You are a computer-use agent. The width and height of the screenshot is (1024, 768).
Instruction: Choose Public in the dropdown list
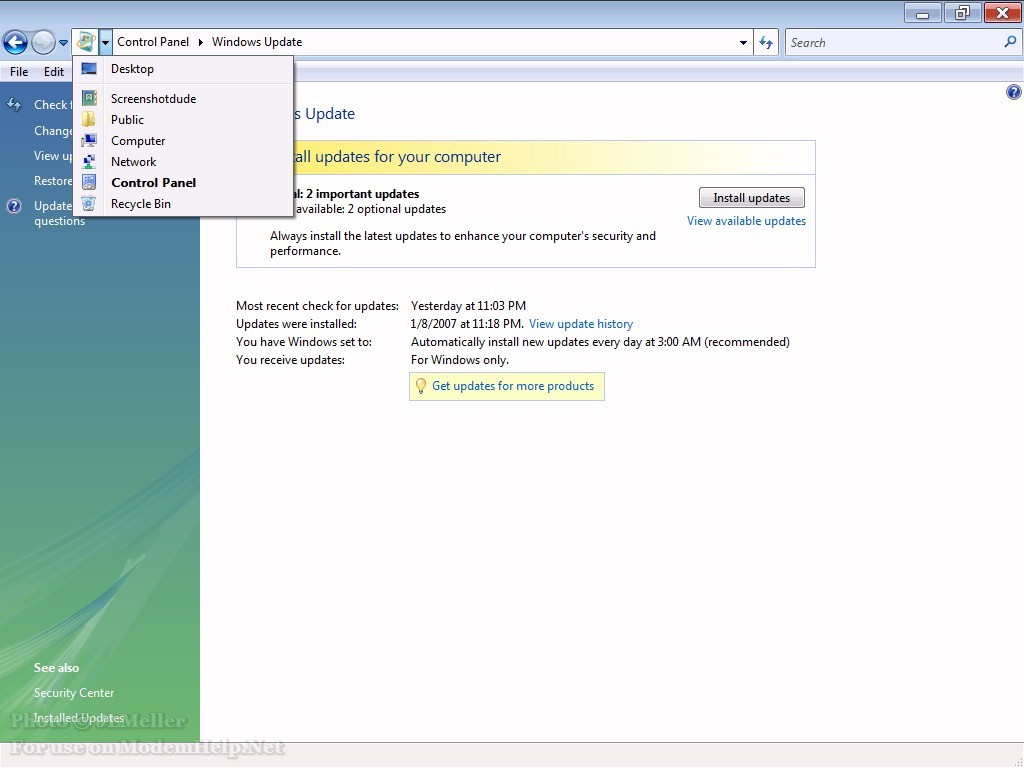183,120
